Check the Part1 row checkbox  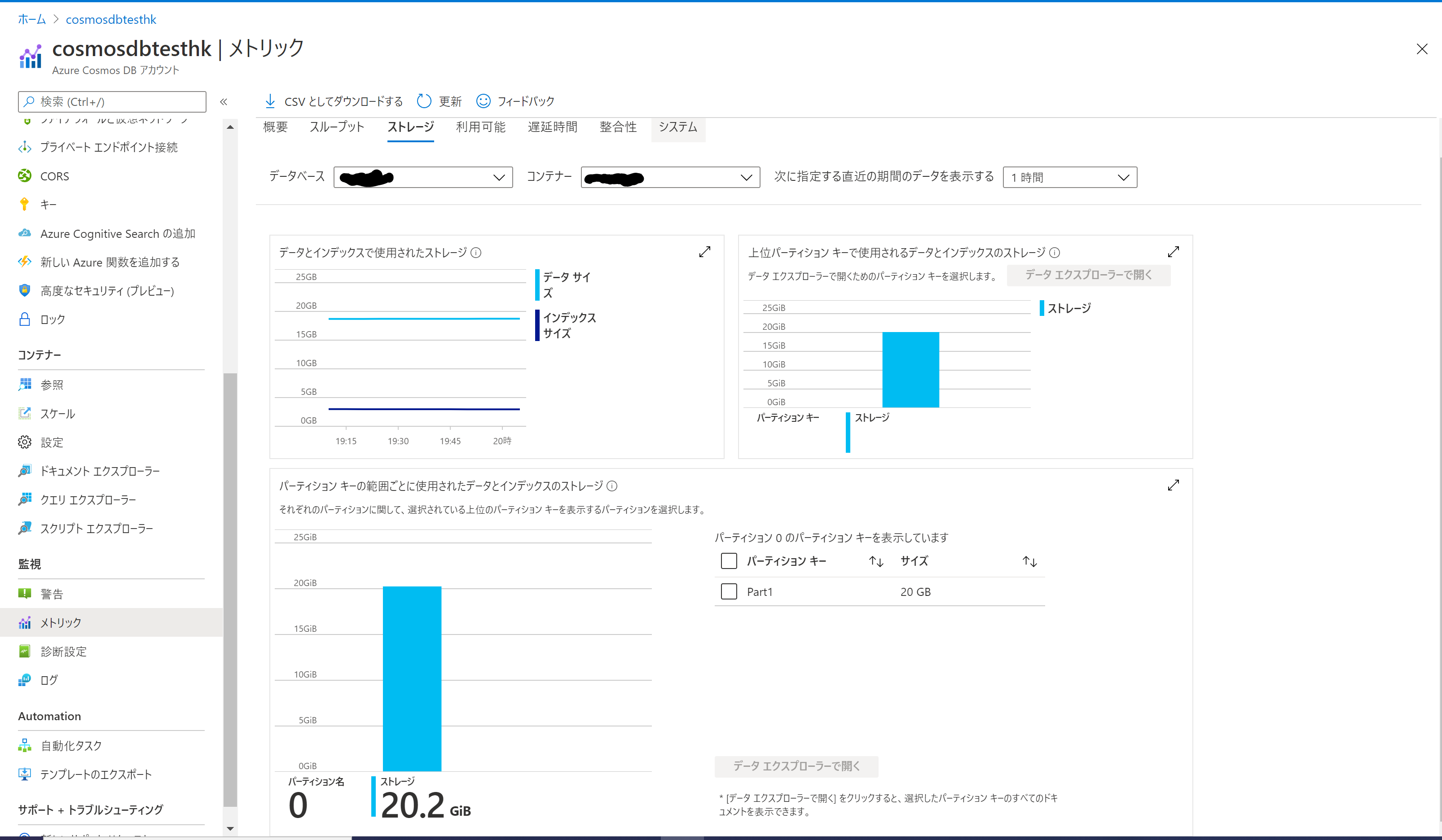point(729,591)
